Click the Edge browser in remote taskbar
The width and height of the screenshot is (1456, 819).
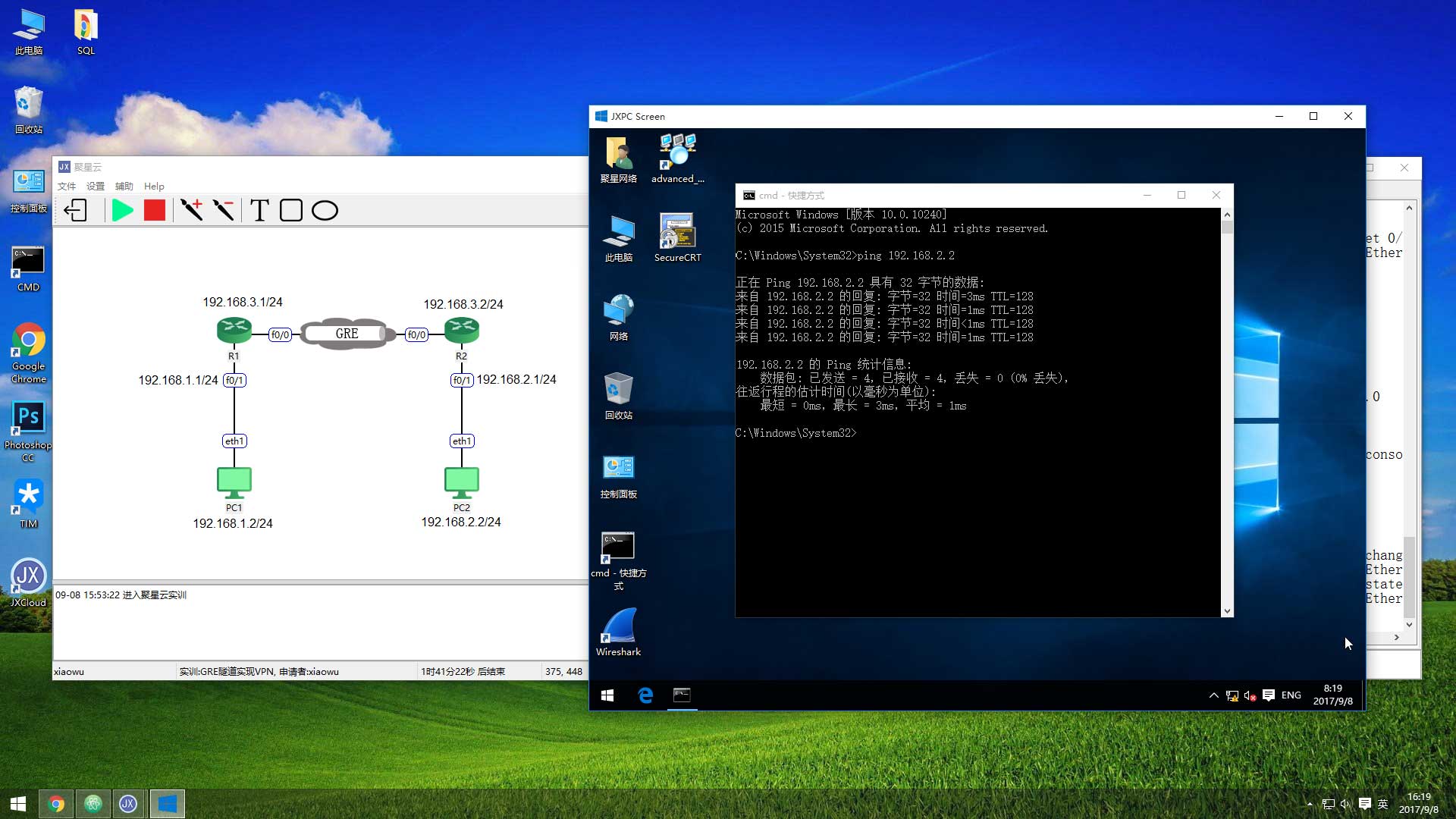pyautogui.click(x=645, y=695)
